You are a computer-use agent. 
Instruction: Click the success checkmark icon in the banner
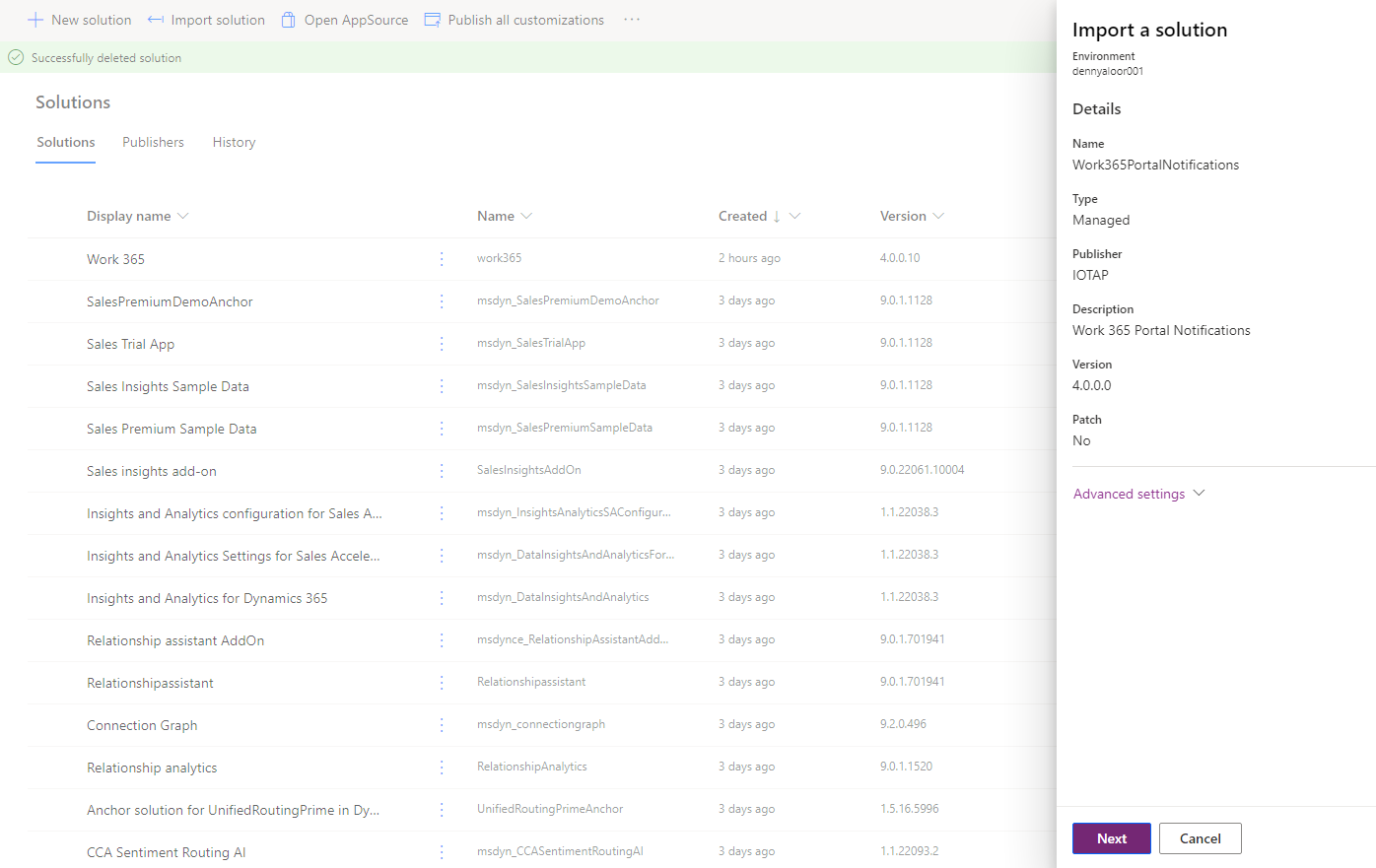[16, 57]
